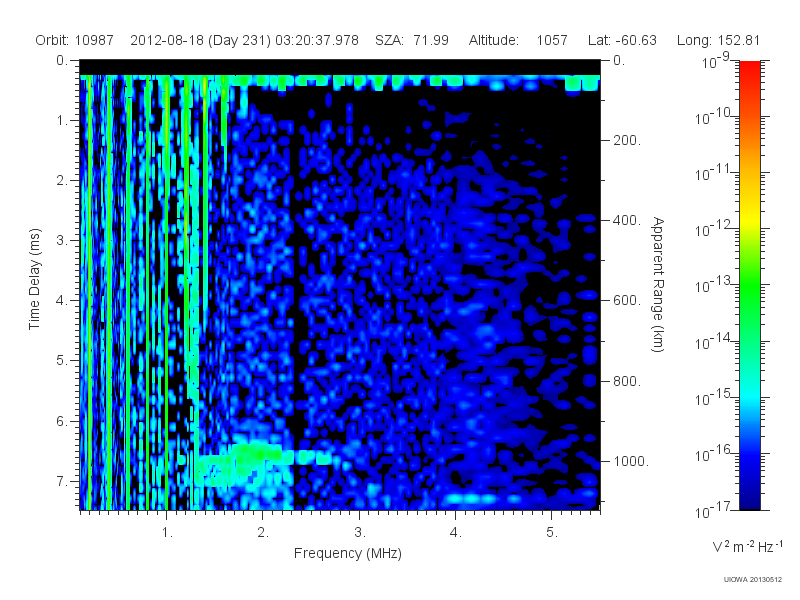Image resolution: width=800 pixels, height=600 pixels.
Task: Click the V² m⁻² Hz⁻¹ units label
Action: click(747, 546)
